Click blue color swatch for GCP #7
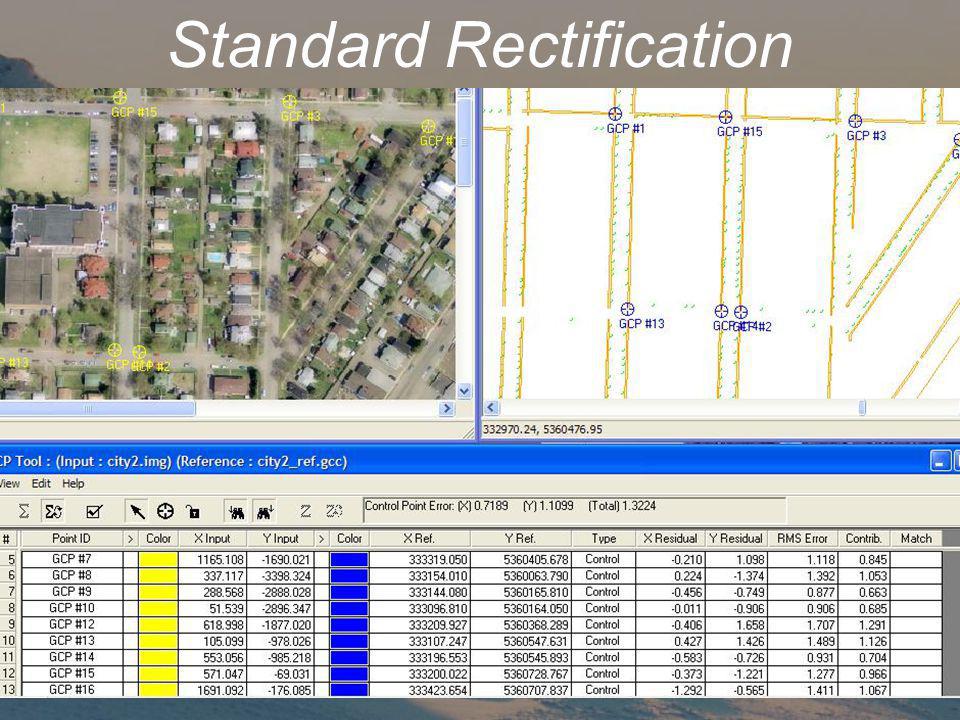Viewport: 960px width, 720px height. click(349, 560)
